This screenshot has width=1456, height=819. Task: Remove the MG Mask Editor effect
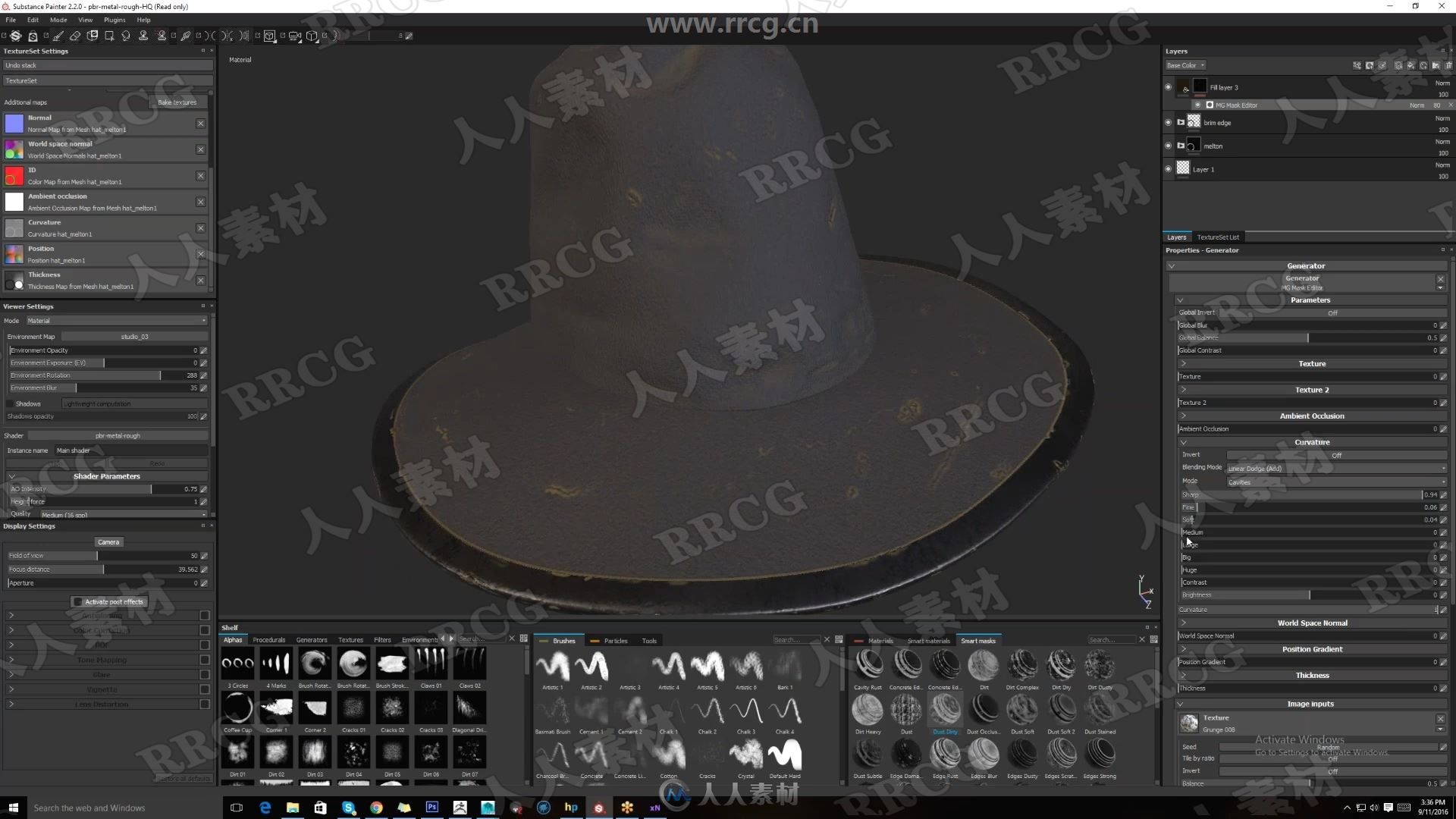(1450, 105)
